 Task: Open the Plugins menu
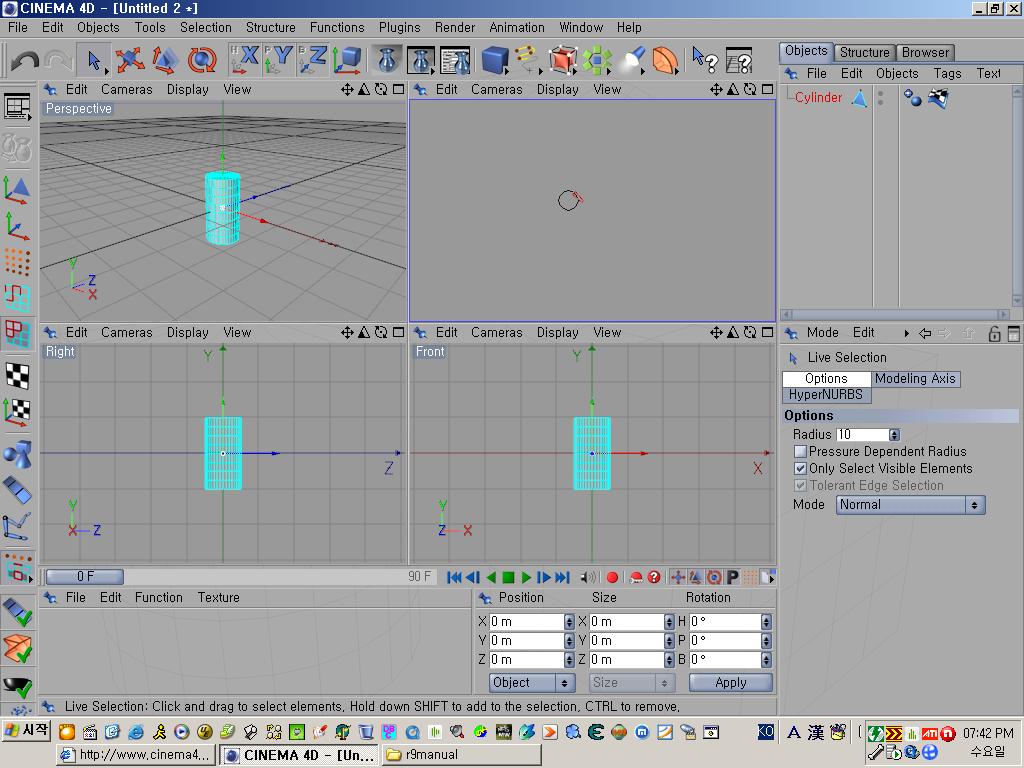tap(399, 27)
